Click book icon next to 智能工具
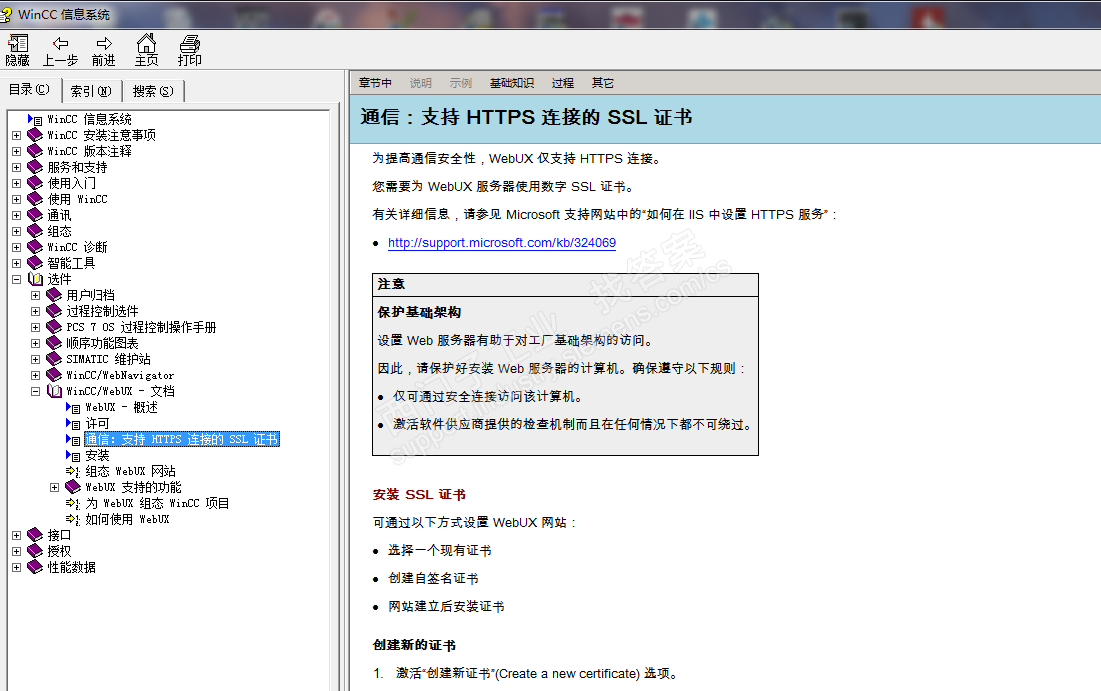The height and width of the screenshot is (691, 1101). [x=35, y=263]
